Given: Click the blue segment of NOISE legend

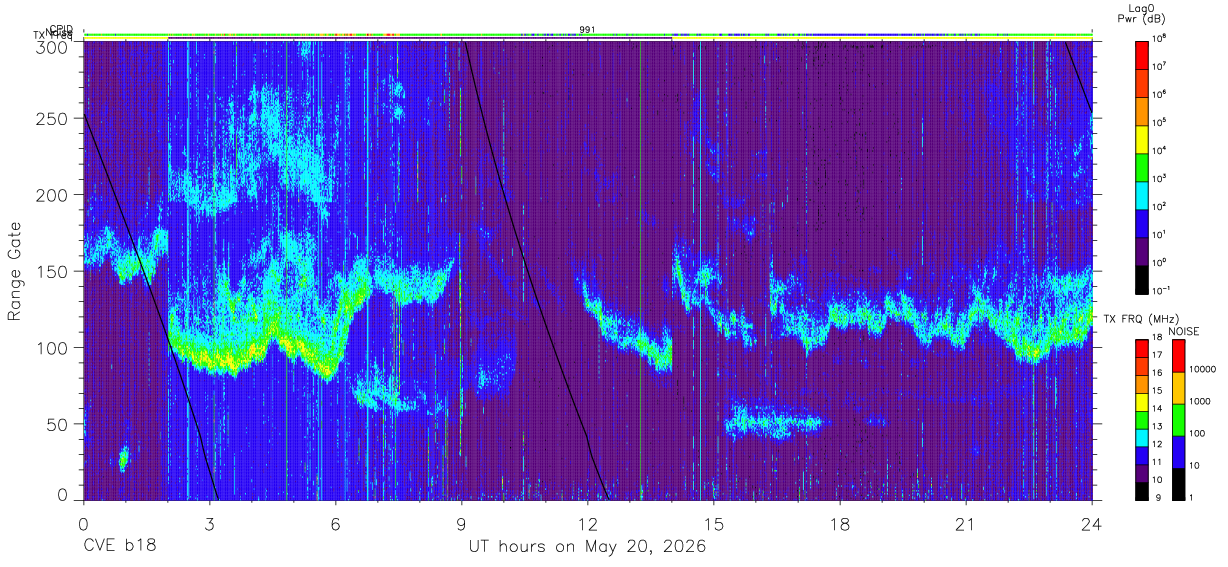Looking at the screenshot, I should (1178, 451).
